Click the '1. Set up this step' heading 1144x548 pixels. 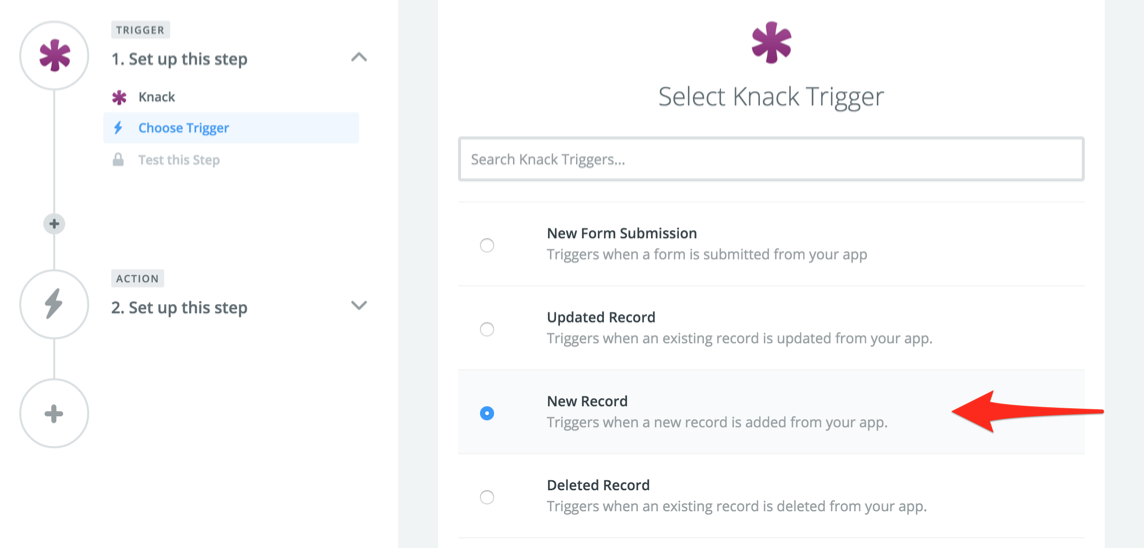coord(179,59)
